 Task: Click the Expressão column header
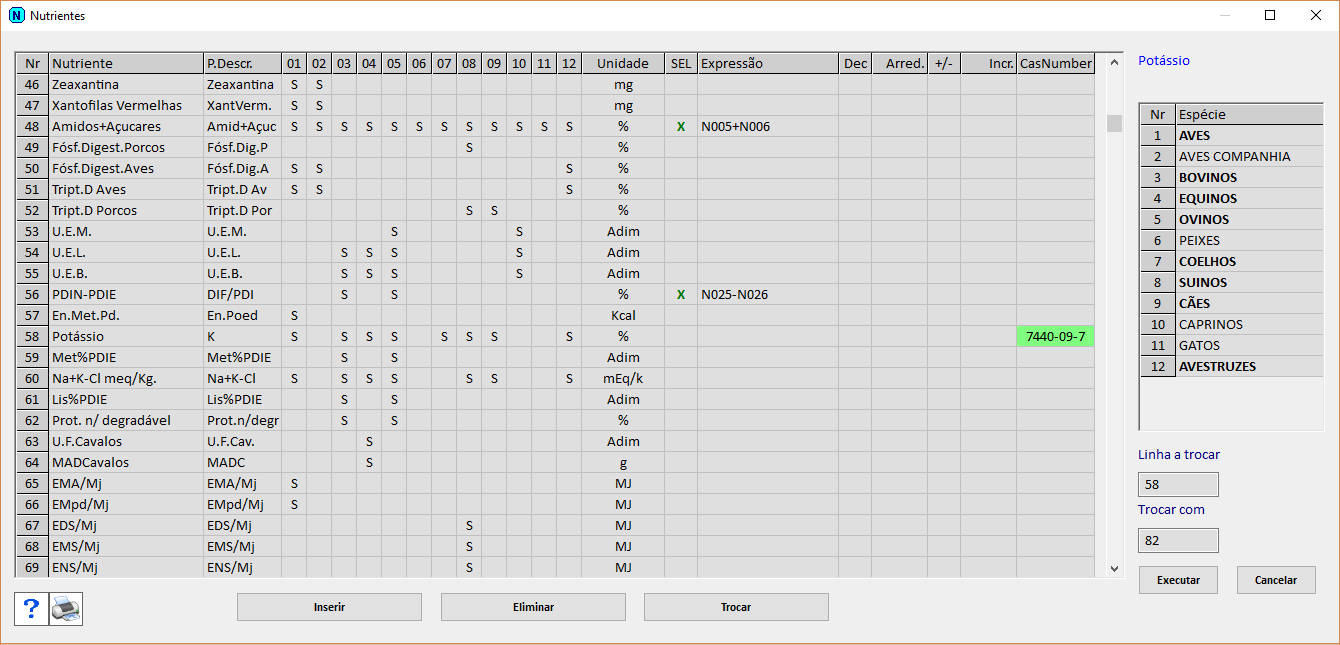click(767, 64)
